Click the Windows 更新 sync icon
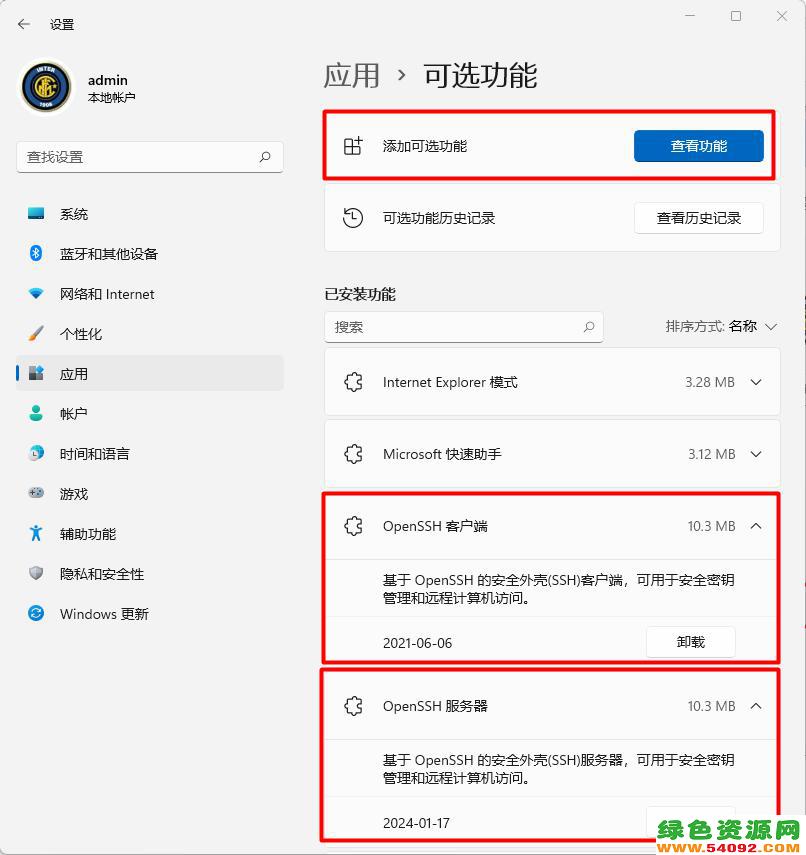This screenshot has width=806, height=855. 36,613
